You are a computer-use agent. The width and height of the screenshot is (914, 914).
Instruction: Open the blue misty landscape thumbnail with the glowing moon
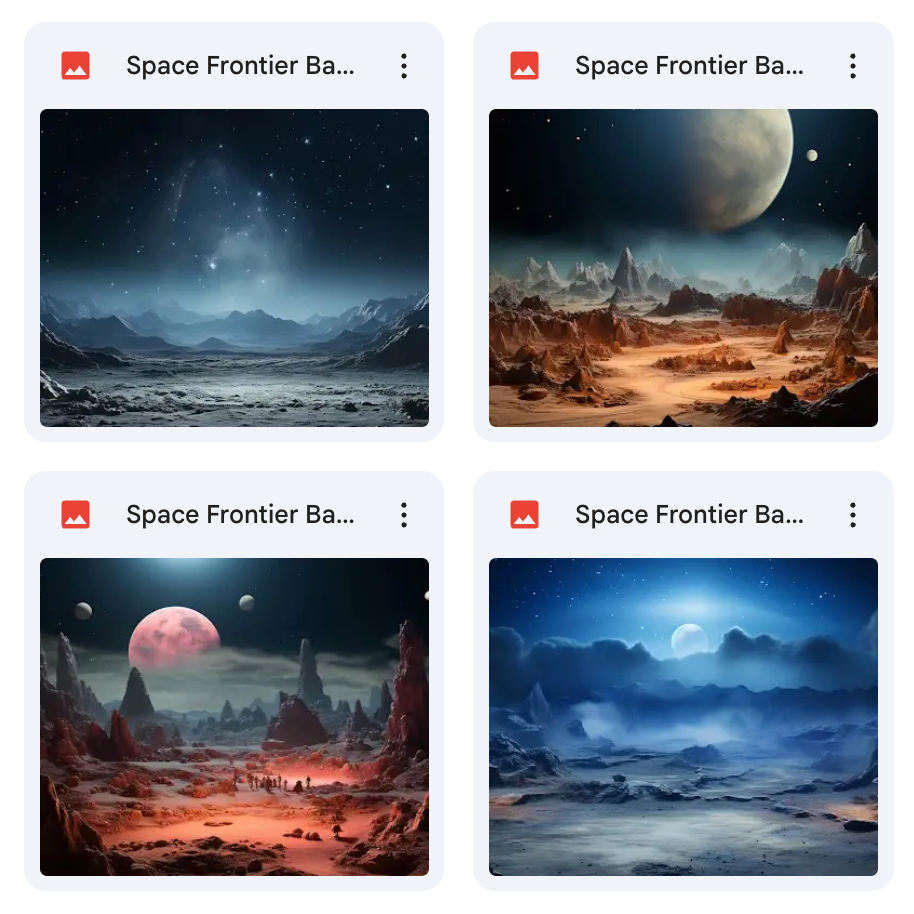pos(683,716)
